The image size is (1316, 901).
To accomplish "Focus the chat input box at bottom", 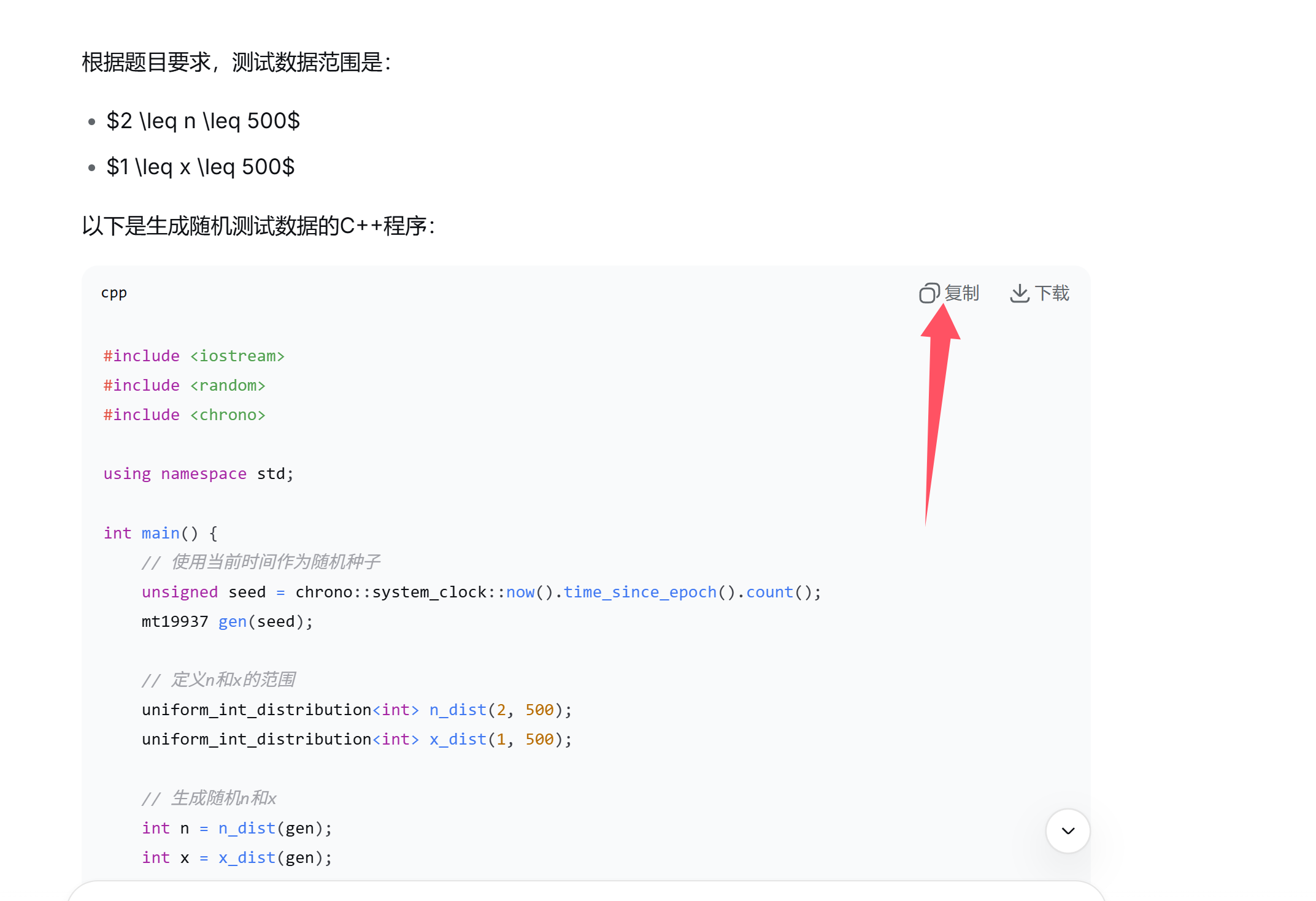I will (x=586, y=892).
